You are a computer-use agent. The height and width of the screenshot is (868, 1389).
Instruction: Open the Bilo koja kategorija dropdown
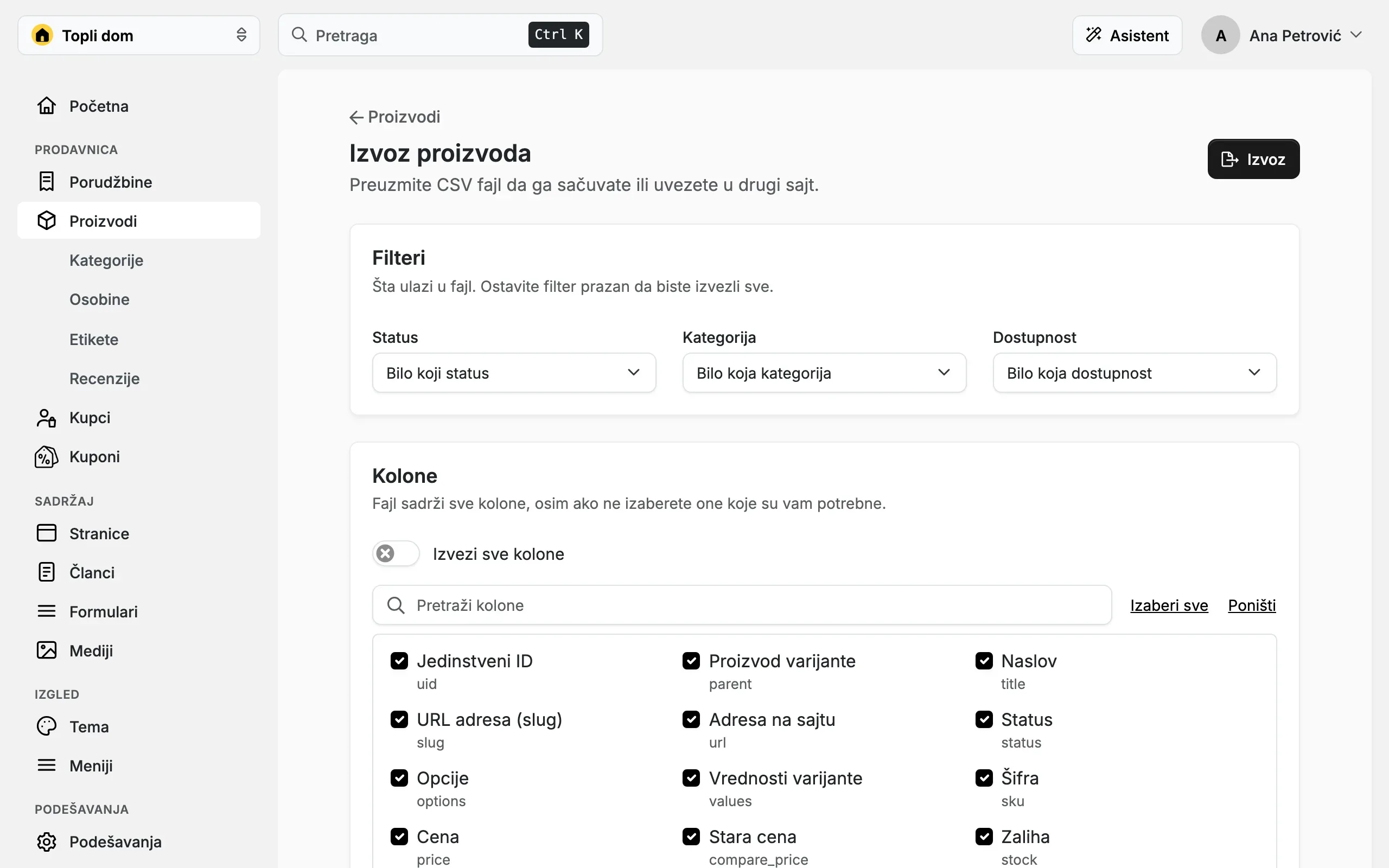pos(824,373)
